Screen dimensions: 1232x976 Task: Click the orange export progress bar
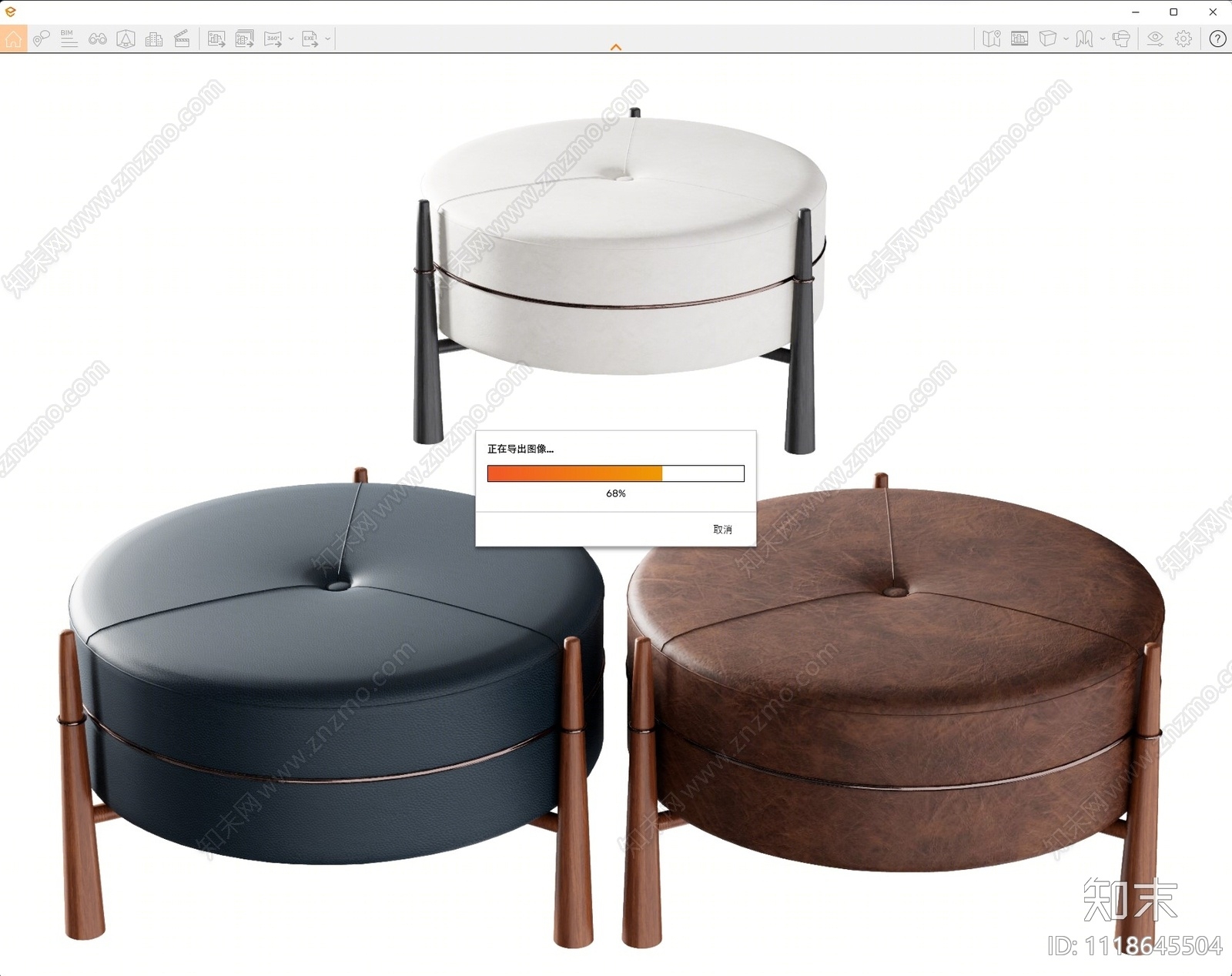click(615, 473)
